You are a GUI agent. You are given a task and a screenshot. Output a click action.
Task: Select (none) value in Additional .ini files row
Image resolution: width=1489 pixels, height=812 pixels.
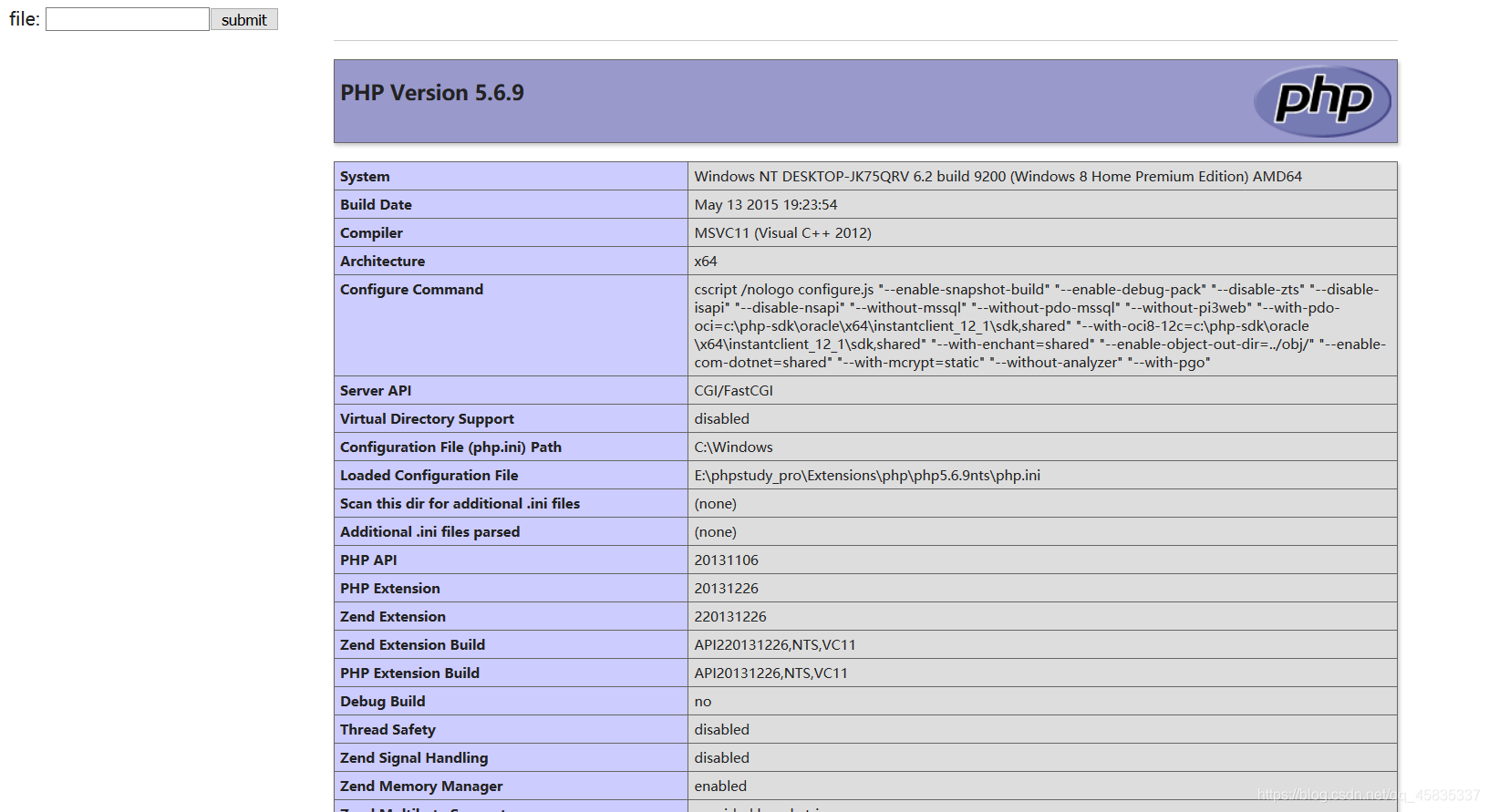point(715,532)
